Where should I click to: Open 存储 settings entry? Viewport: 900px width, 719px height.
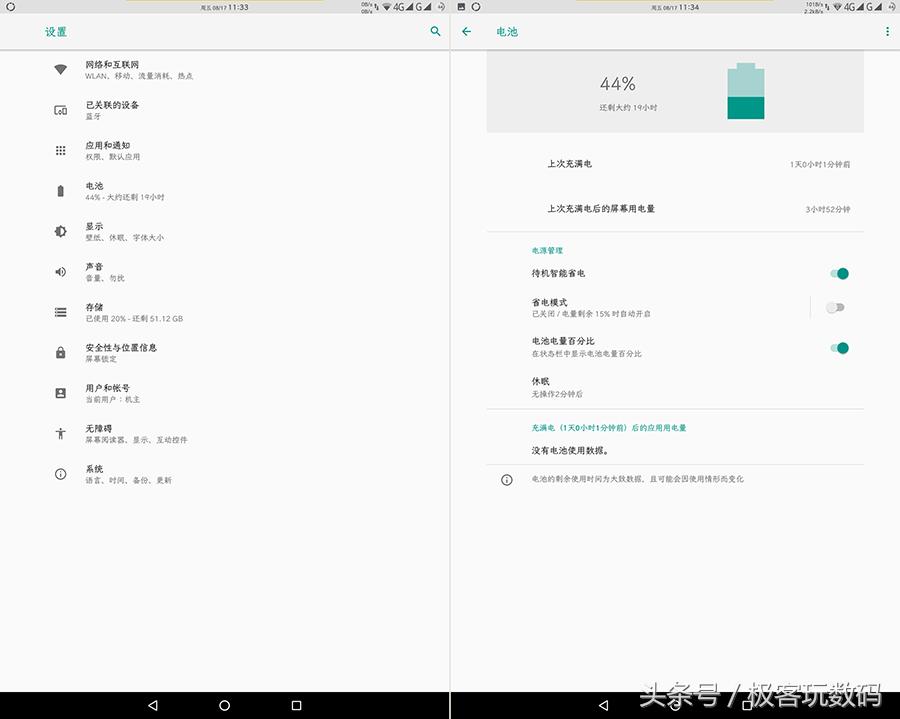point(224,312)
